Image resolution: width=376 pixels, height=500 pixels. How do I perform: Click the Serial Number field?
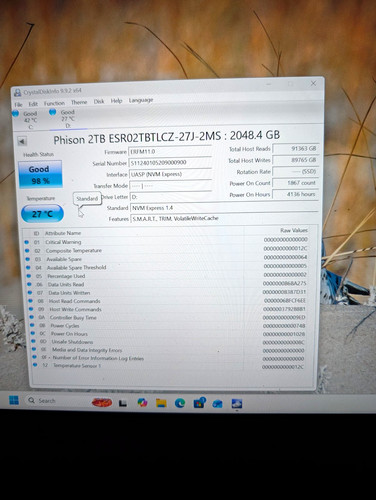point(170,163)
